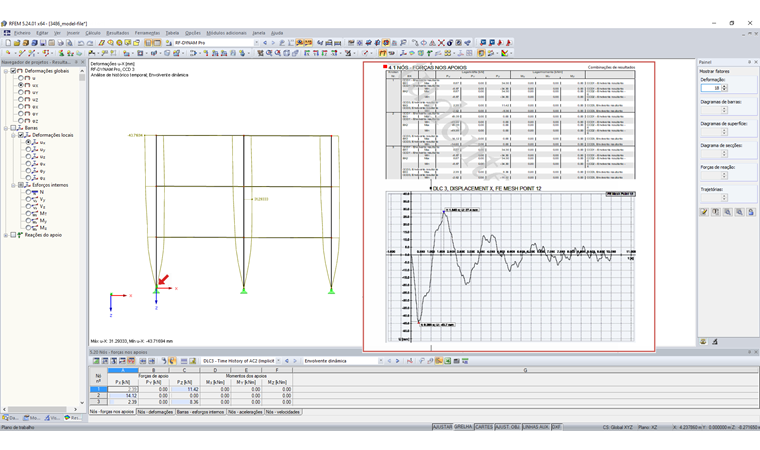Switch to Barras - esforços internos tab
This screenshot has height=450, width=760.
200,412
